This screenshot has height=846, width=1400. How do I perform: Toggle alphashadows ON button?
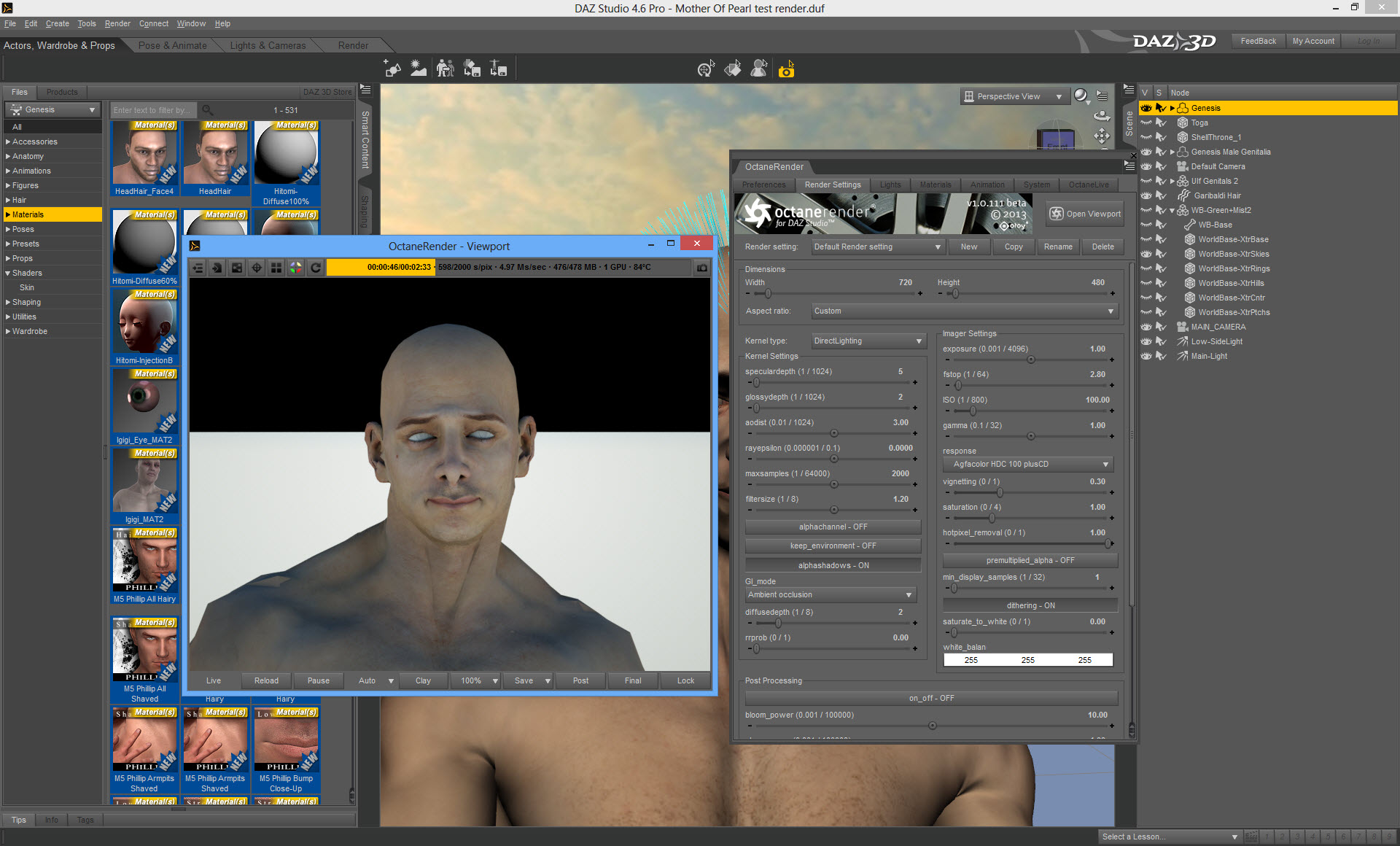(833, 565)
